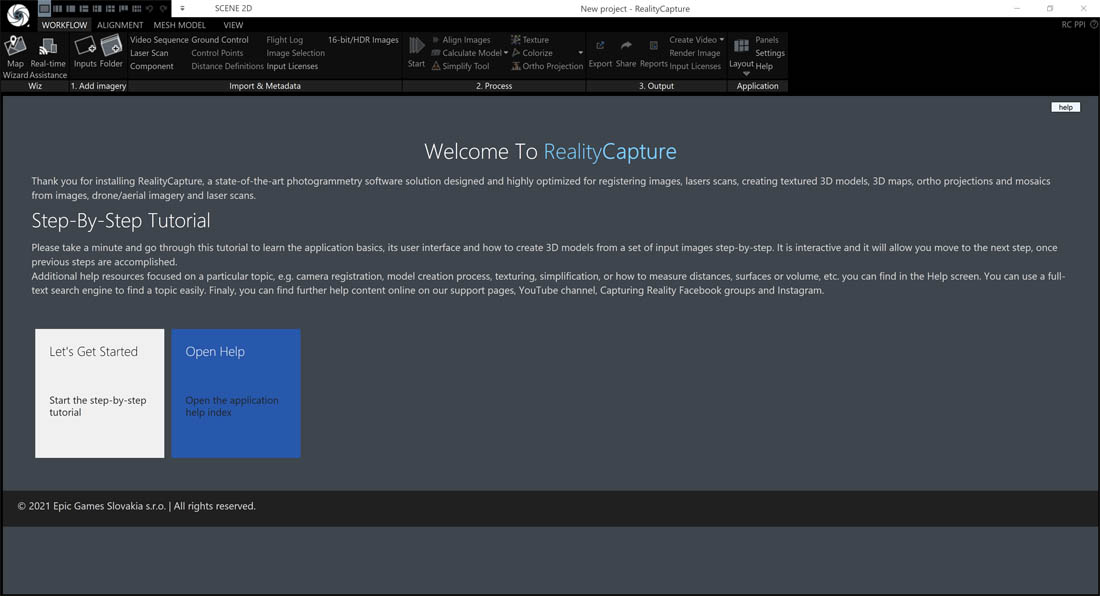The image size is (1100, 596).
Task: Click the '1. Add imagery' group label
Action: pos(98,86)
